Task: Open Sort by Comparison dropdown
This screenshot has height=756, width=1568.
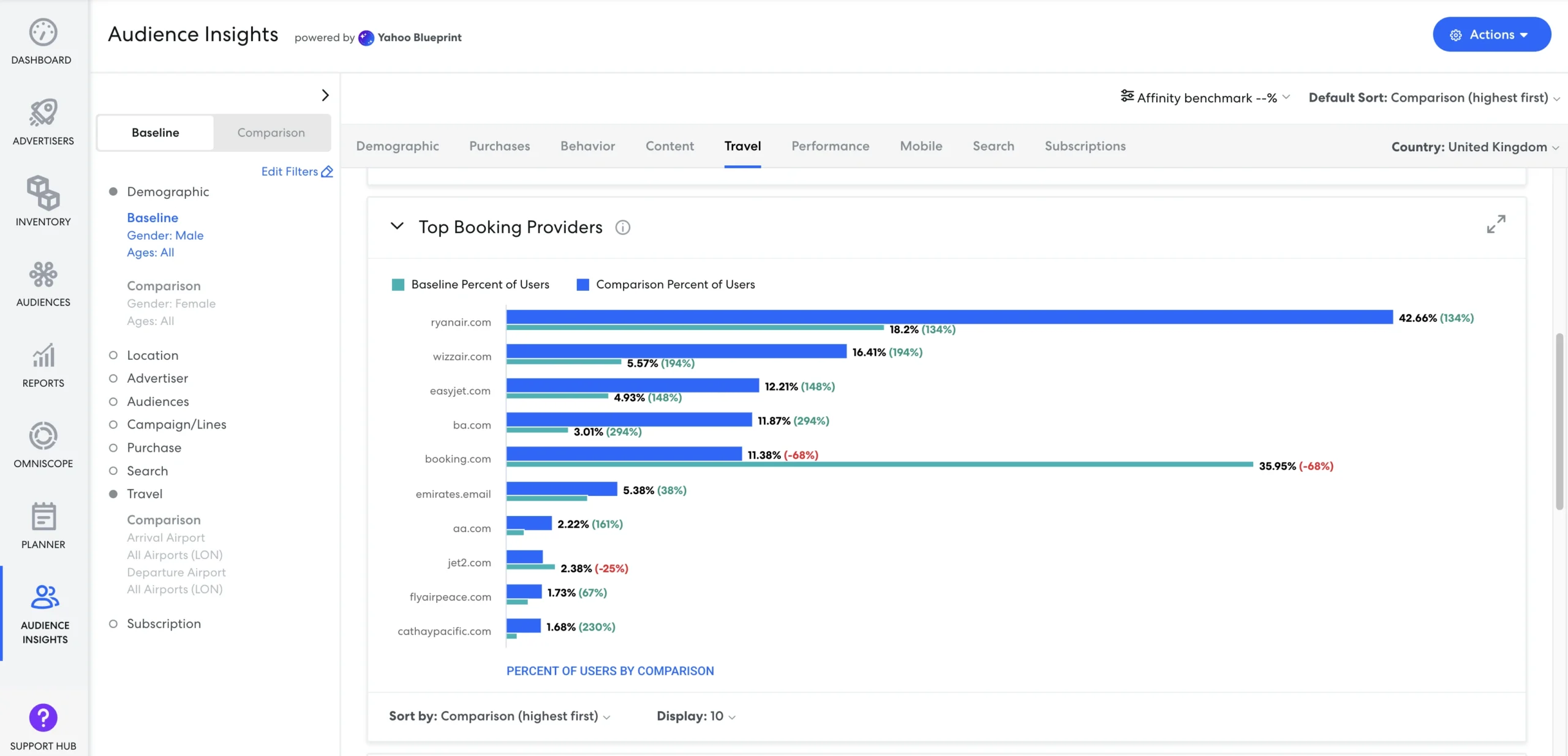Action: pos(500,716)
